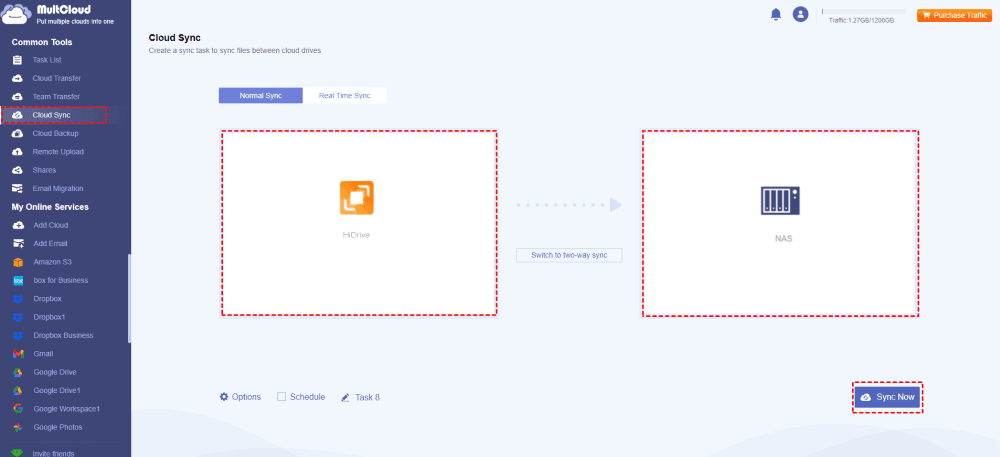
Task: Click the Invite friends icon
Action: [18, 453]
